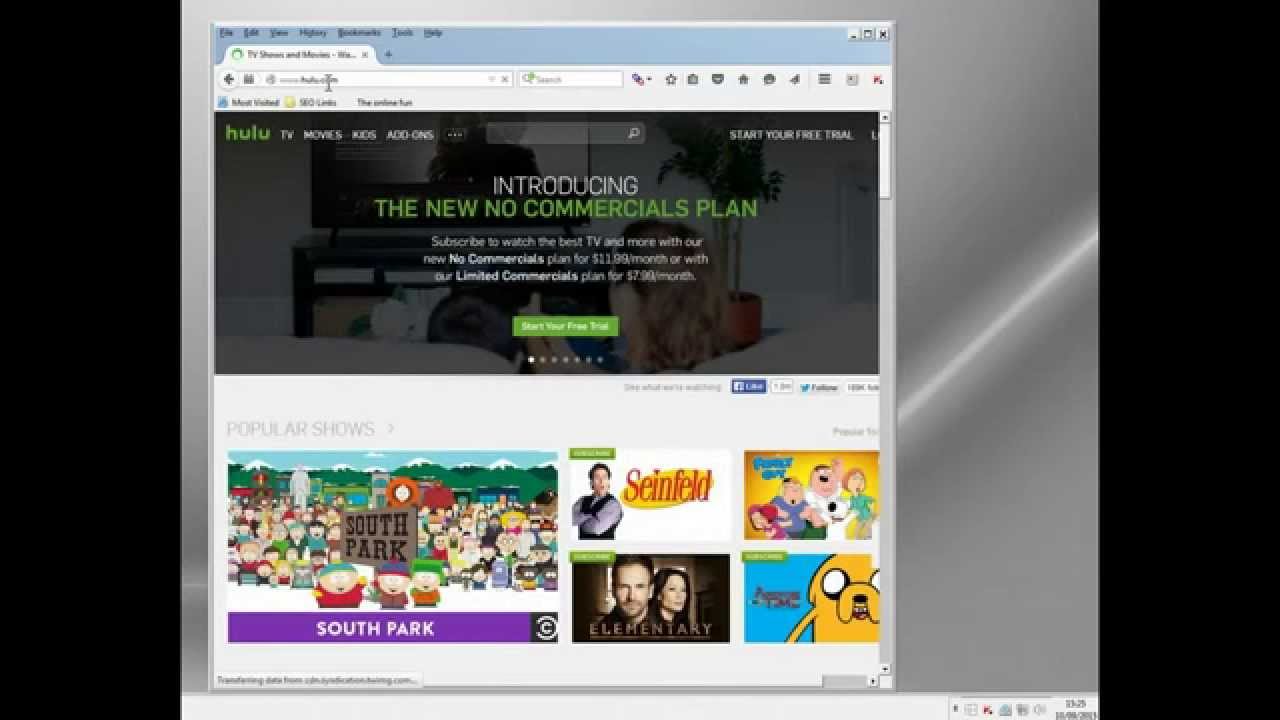
Task: Click the ADD-ONS link in Hulu navigation
Action: (410, 134)
